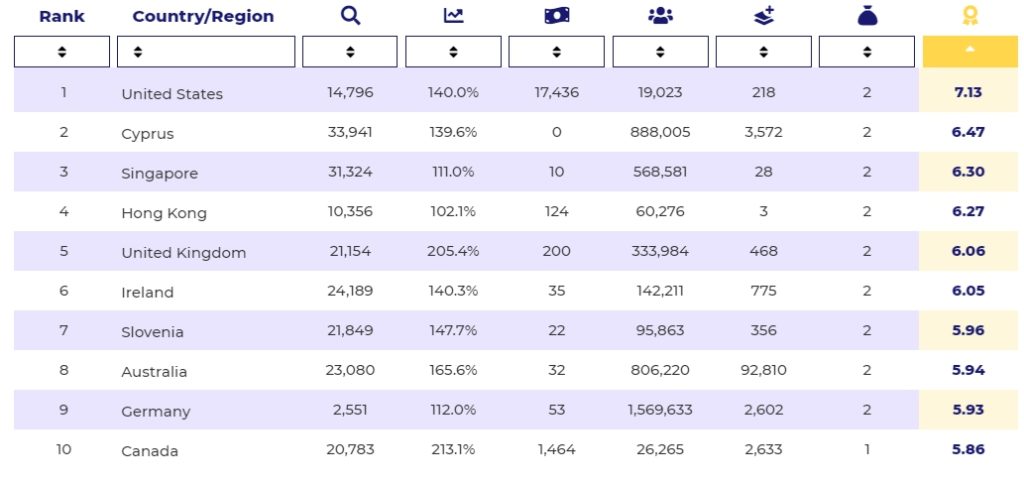This screenshot has width=1024, height=483.
Task: Open the Country/Region sort dropdown
Action: [206, 52]
